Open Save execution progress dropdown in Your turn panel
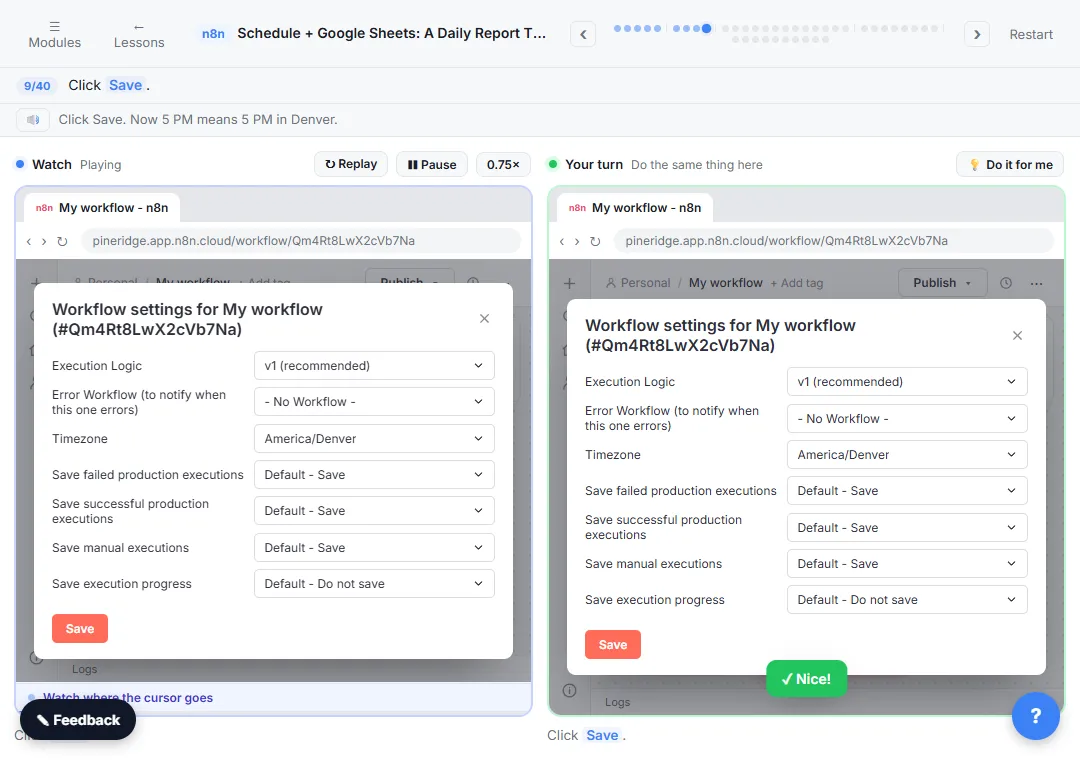The width and height of the screenshot is (1080, 760). 907,599
